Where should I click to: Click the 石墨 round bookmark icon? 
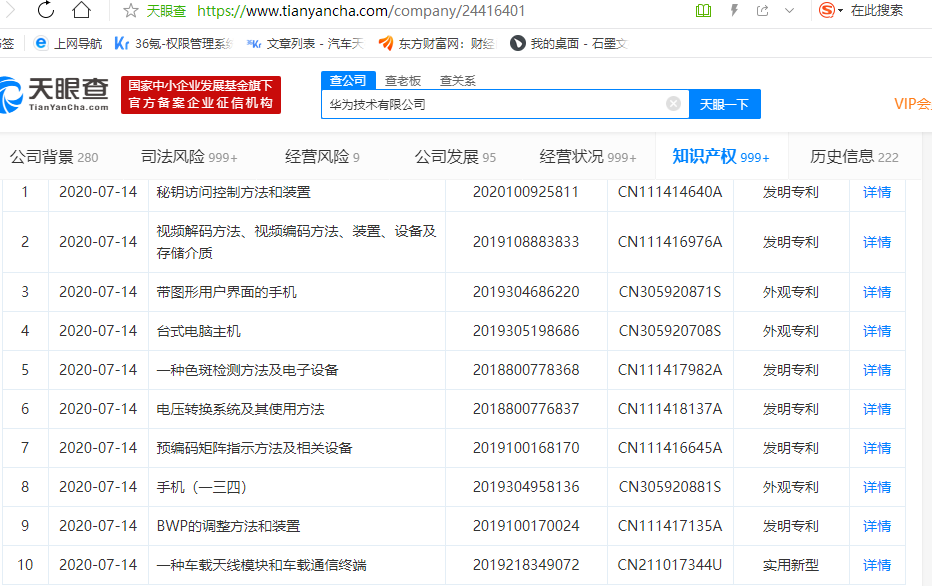coord(518,43)
